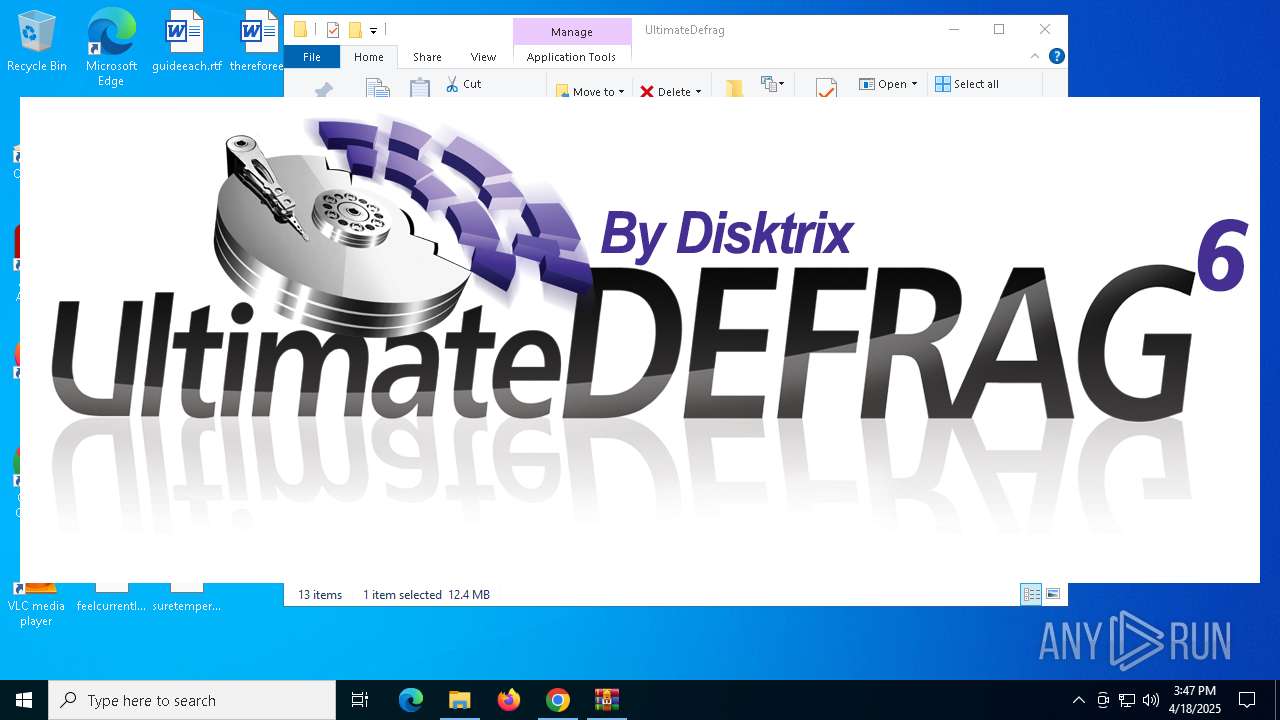Click the UltimateDefrag By Disktrix splash logo
The width and height of the screenshot is (1280, 720).
point(640,340)
